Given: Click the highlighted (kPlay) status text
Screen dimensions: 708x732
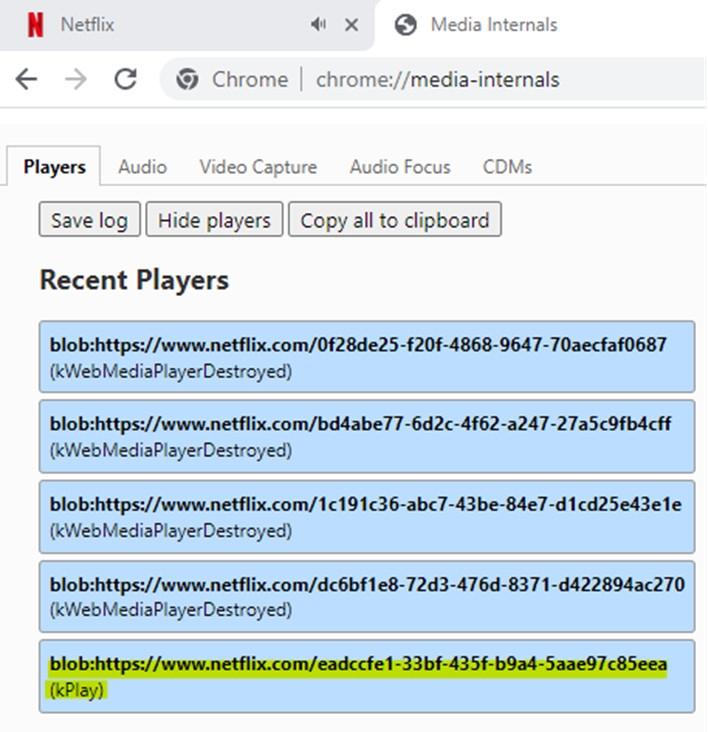Looking at the screenshot, I should coord(77,690).
